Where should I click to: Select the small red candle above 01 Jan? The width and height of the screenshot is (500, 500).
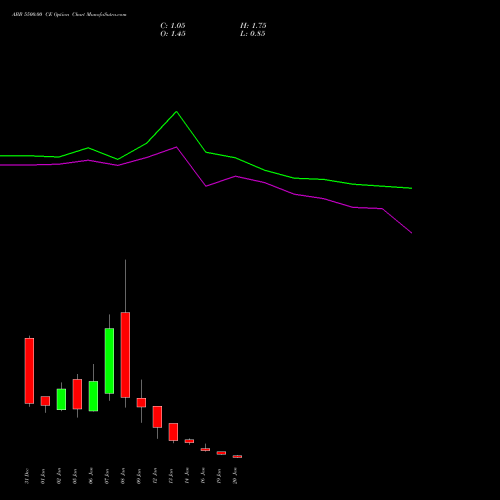pos(45,401)
